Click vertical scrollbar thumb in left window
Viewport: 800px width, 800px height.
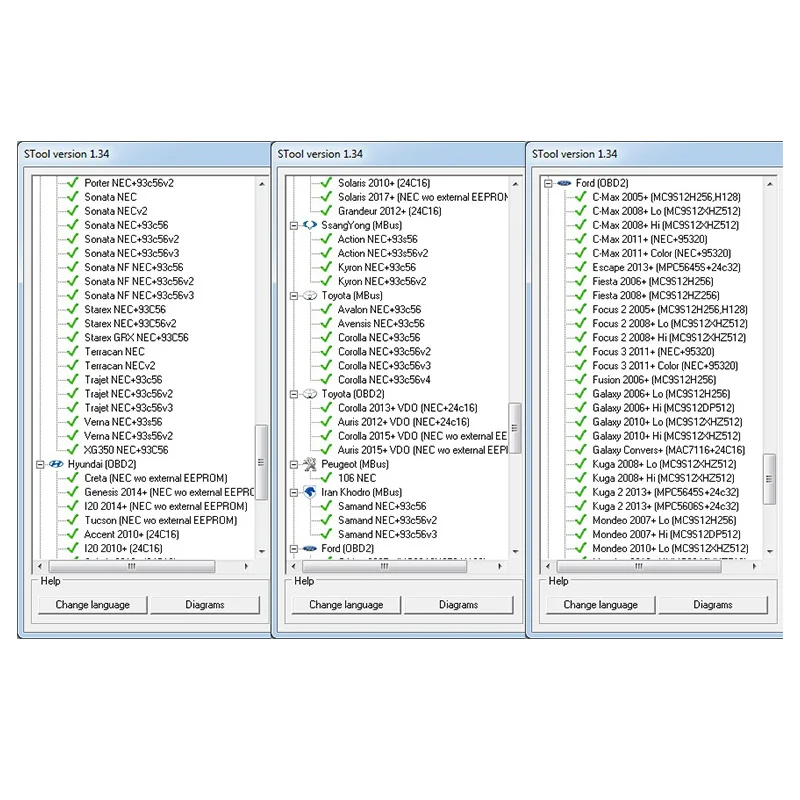[x=261, y=462]
